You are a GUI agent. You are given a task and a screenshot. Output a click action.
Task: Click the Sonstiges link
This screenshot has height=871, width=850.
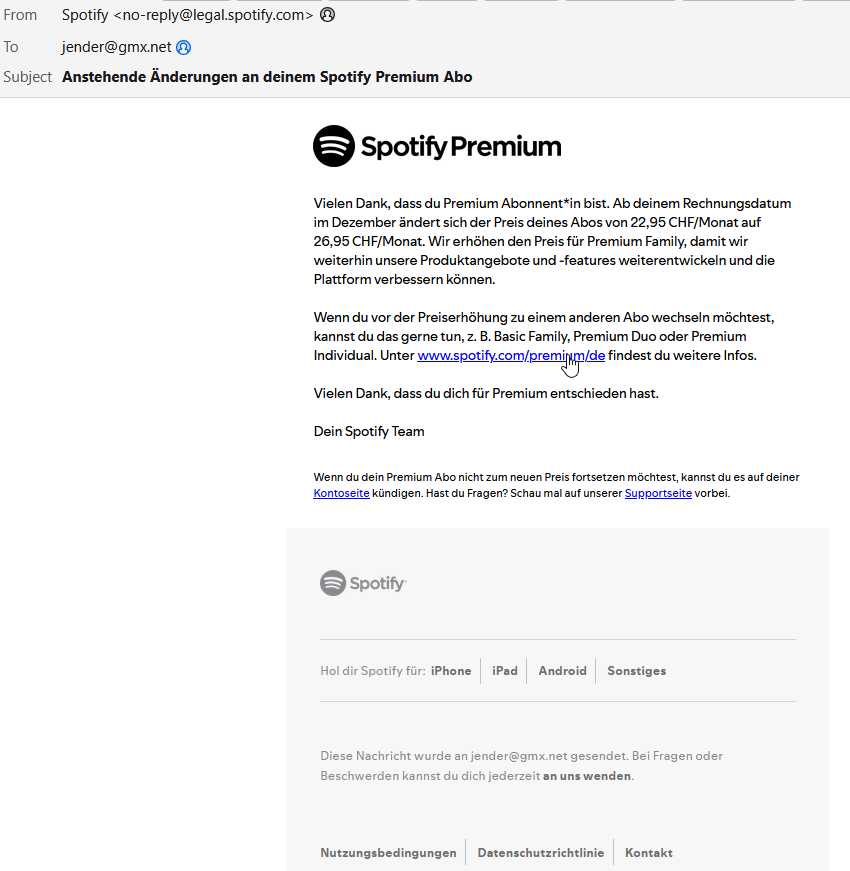tap(636, 671)
